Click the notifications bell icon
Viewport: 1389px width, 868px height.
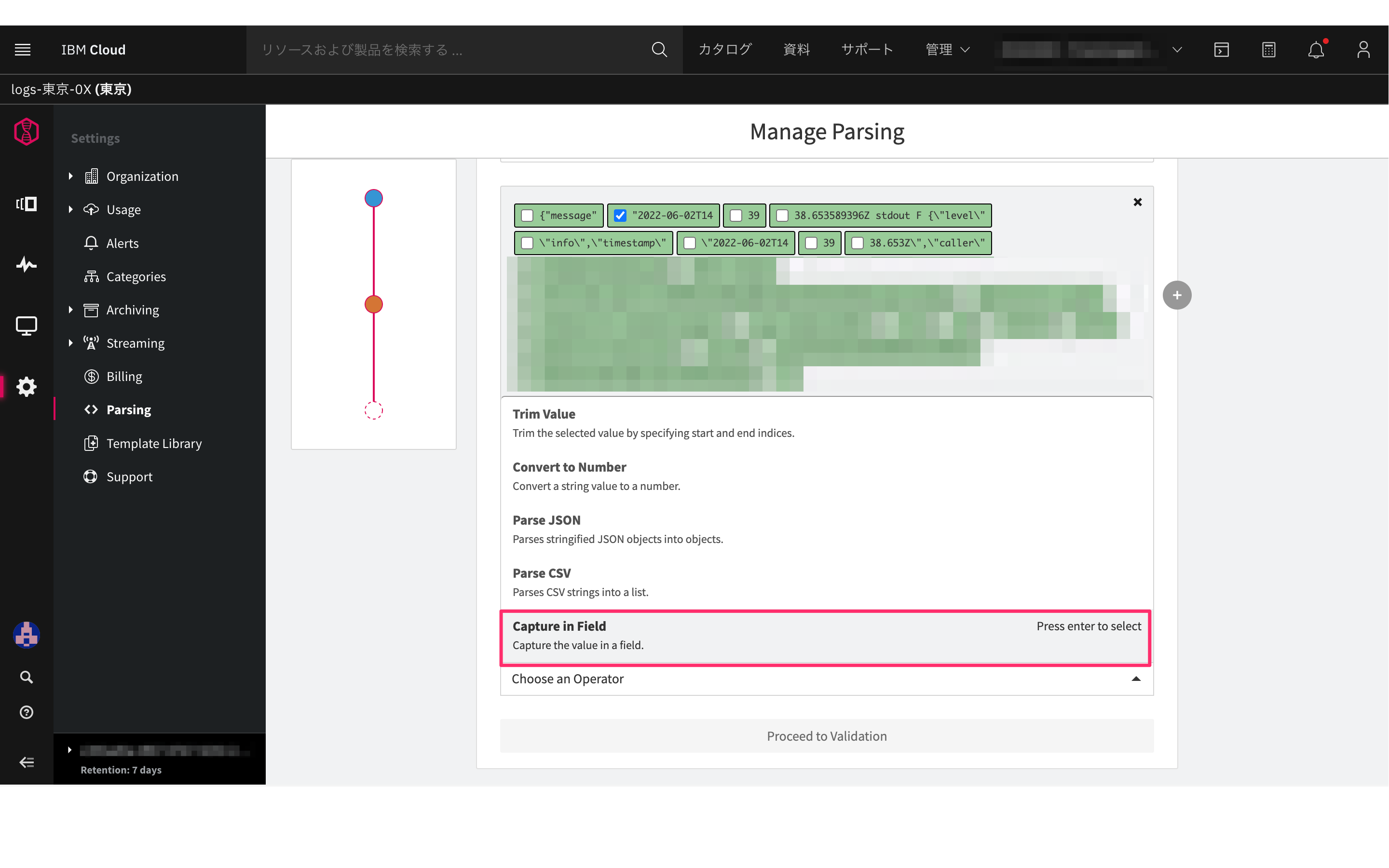[1316, 50]
